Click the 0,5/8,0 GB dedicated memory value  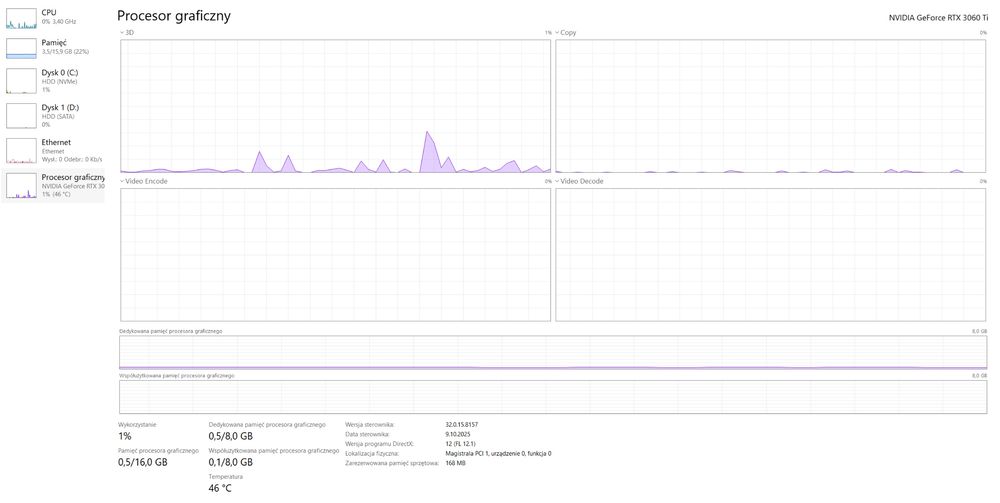[x=231, y=436]
